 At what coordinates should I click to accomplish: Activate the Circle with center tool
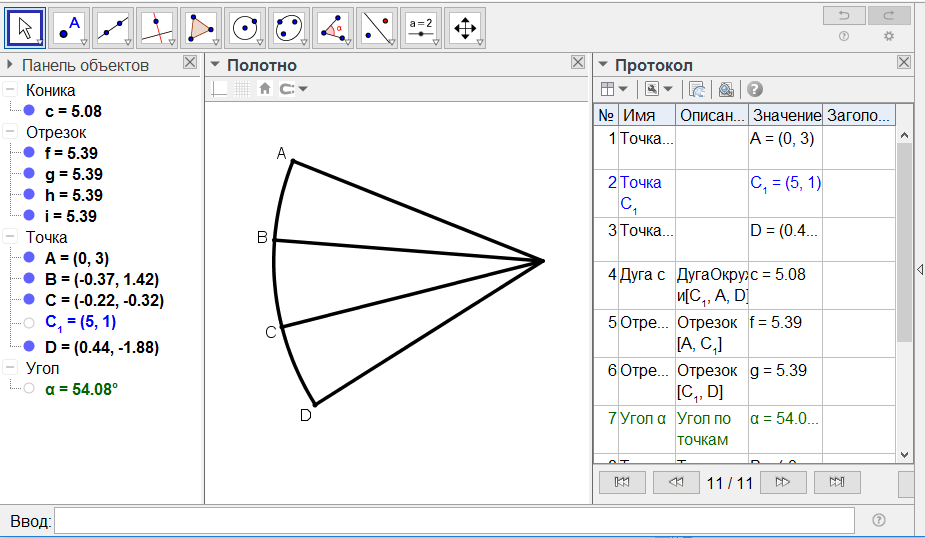tap(245, 27)
